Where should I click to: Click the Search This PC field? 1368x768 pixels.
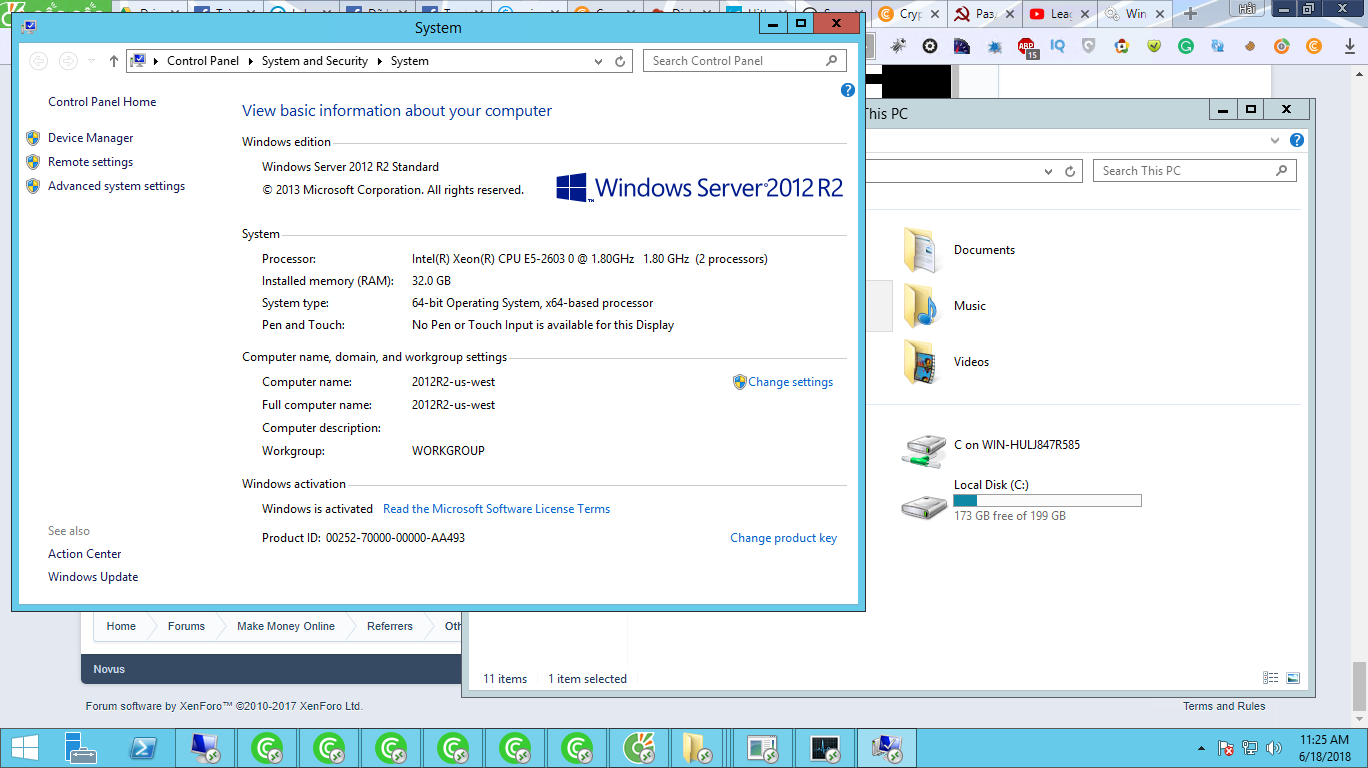coord(1194,171)
